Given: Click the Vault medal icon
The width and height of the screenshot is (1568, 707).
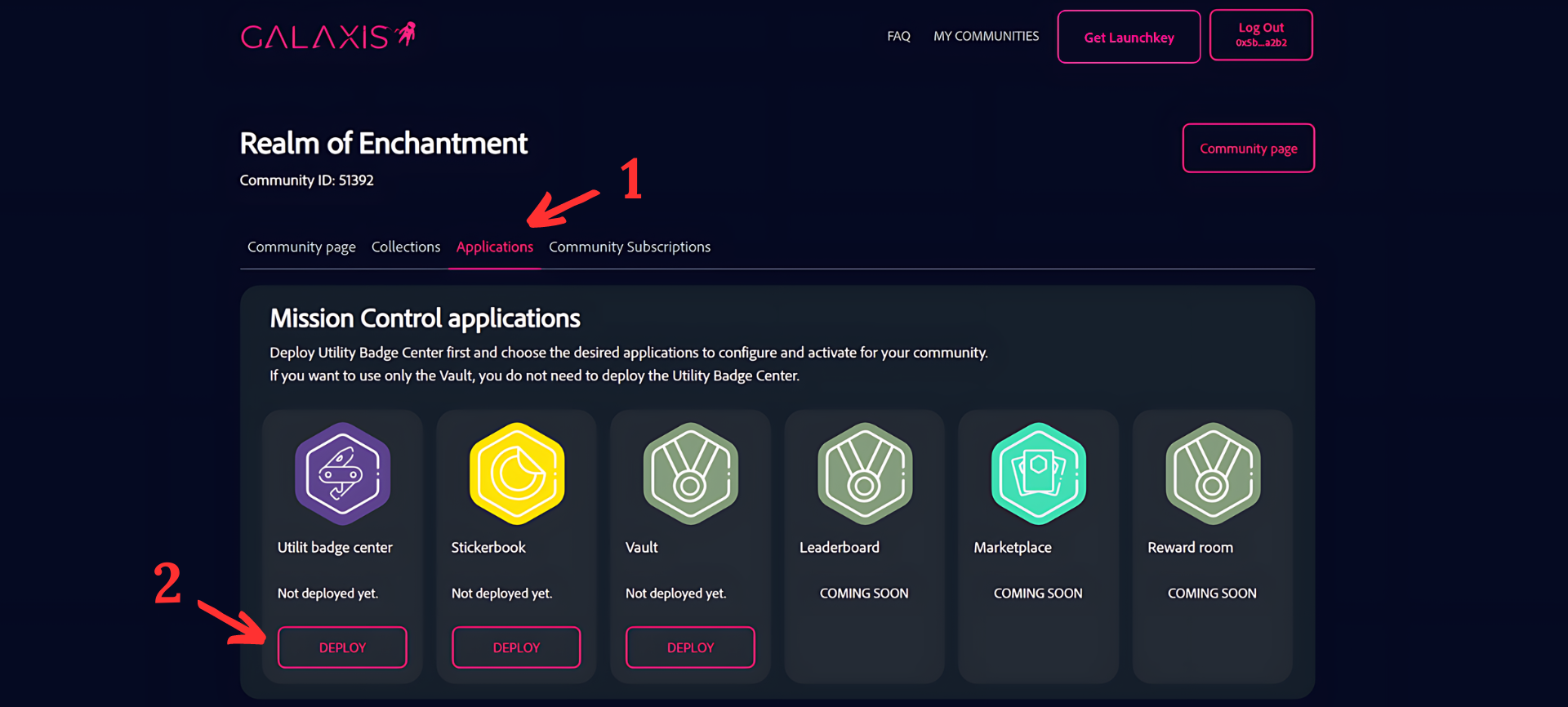Looking at the screenshot, I should pyautogui.click(x=690, y=474).
